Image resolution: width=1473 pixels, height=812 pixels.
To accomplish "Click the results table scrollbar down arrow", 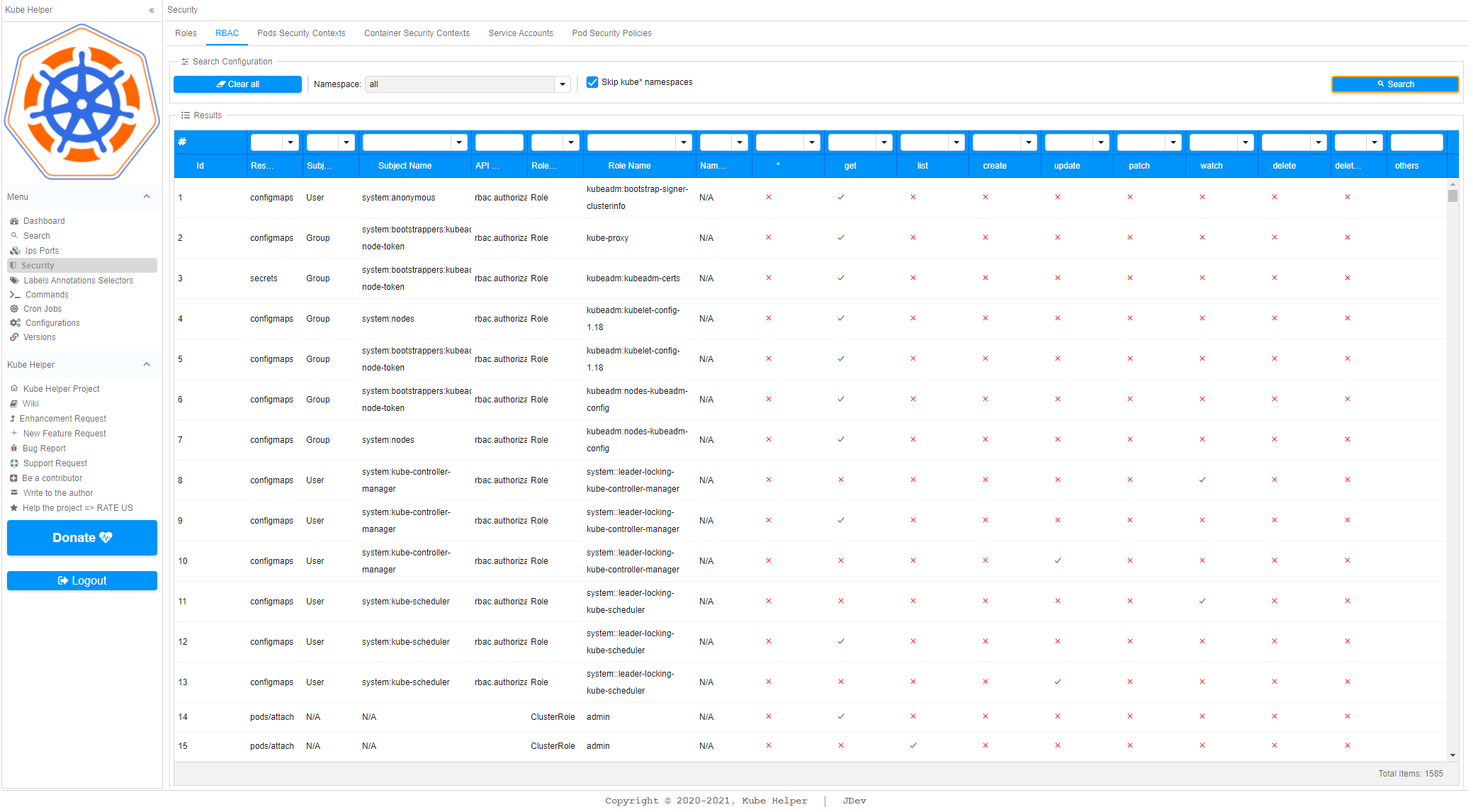I will [1452, 755].
